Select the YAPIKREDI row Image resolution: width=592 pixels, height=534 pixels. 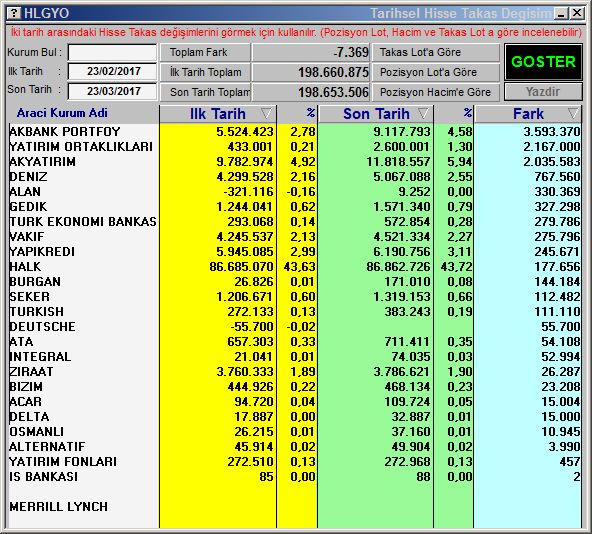coord(295,252)
